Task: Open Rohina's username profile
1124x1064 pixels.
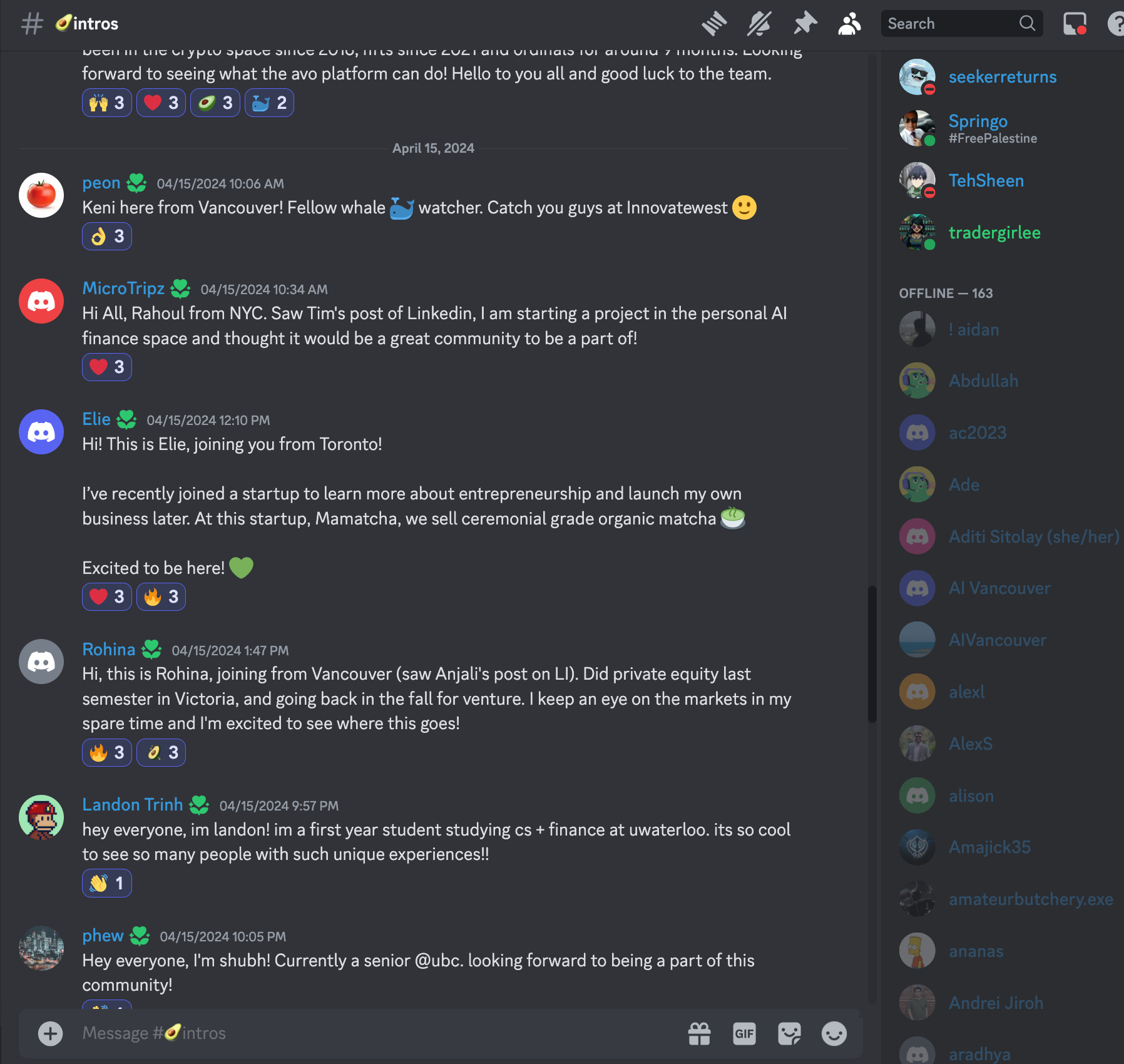Action: (109, 649)
